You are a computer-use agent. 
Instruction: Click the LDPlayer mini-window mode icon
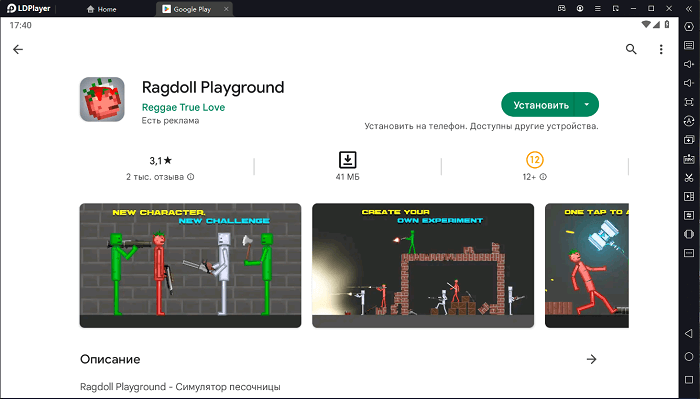point(616,8)
